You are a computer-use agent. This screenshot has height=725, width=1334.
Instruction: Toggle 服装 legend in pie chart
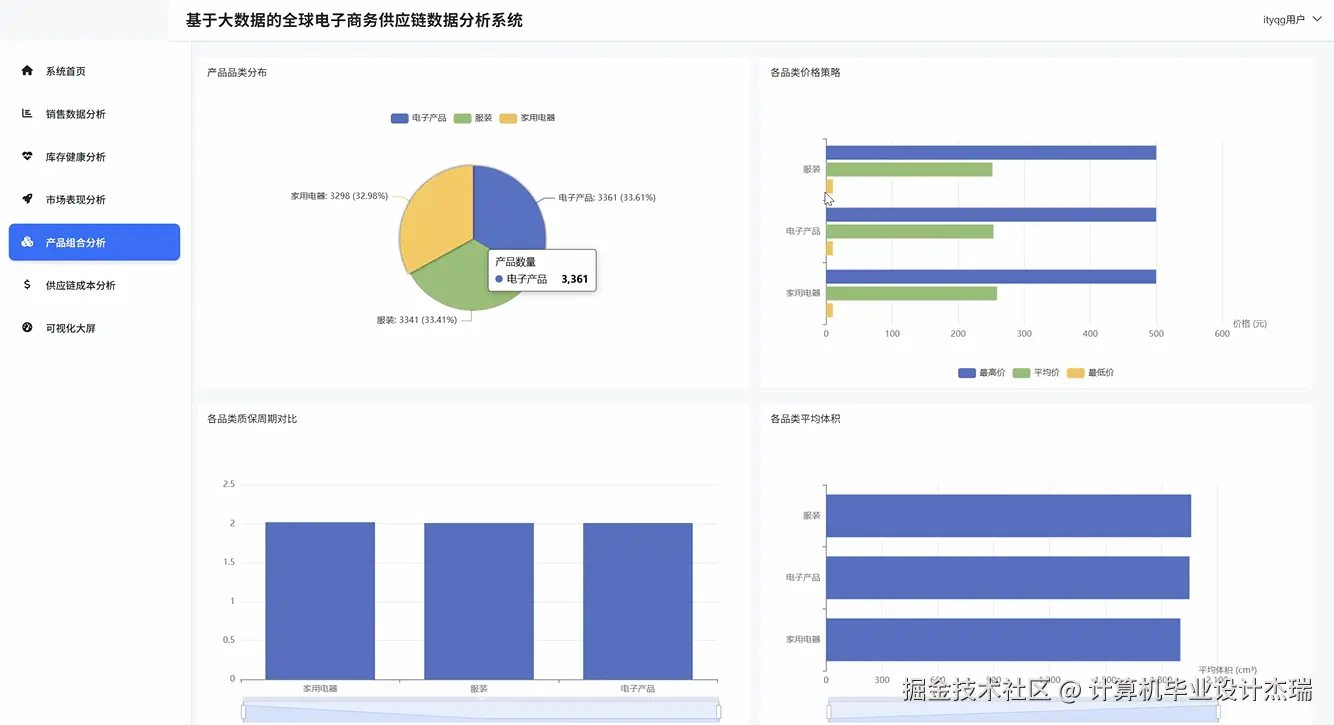pos(473,118)
